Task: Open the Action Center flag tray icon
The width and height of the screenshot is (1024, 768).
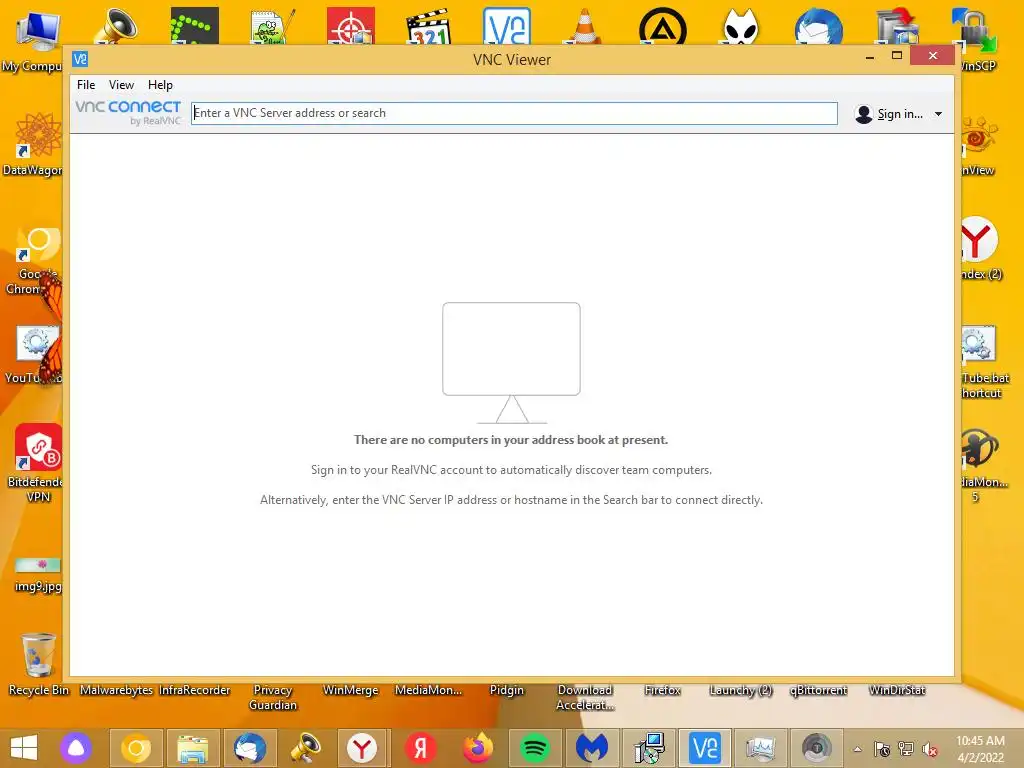Action: (882, 749)
